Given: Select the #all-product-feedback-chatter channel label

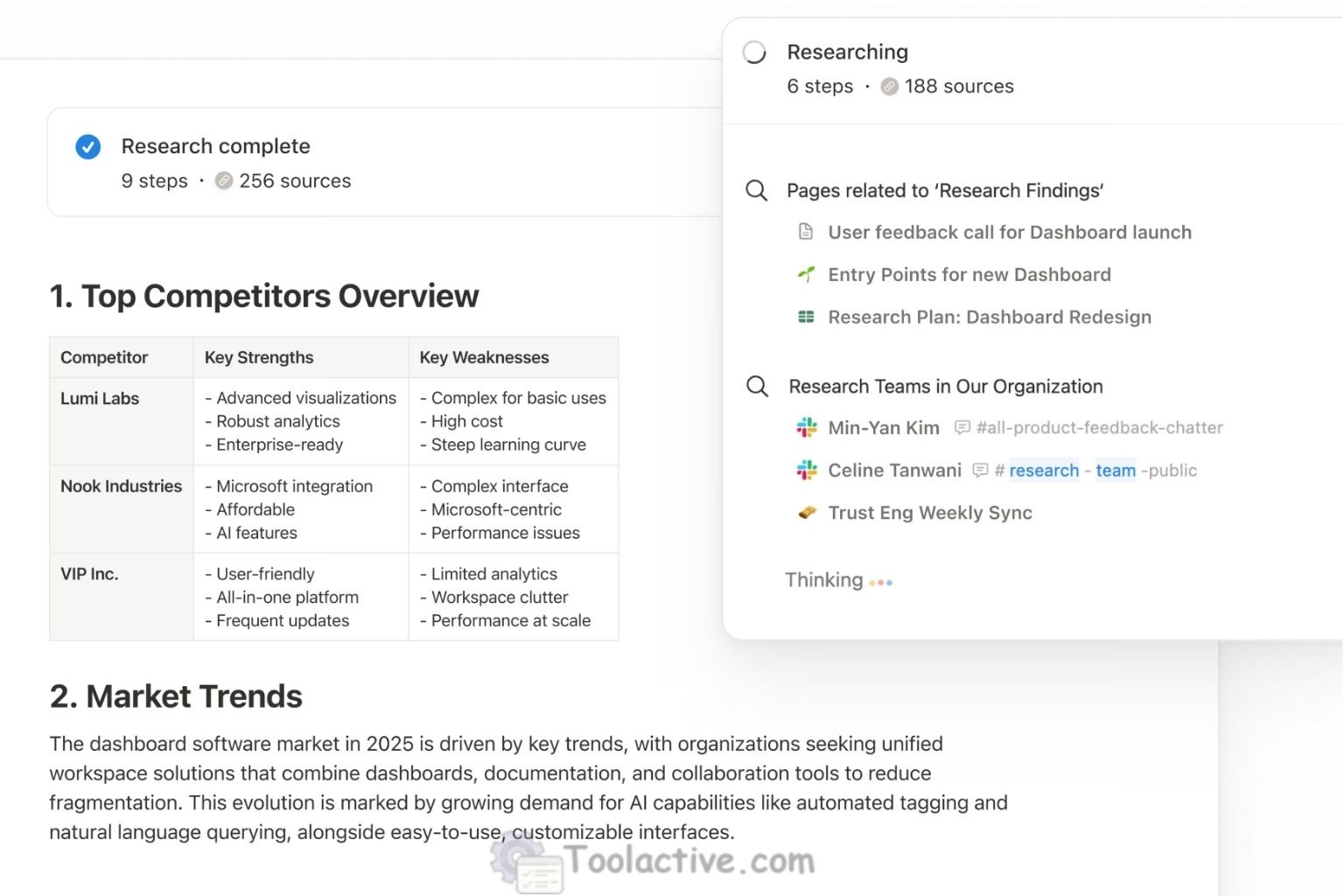Looking at the screenshot, I should 1098,428.
